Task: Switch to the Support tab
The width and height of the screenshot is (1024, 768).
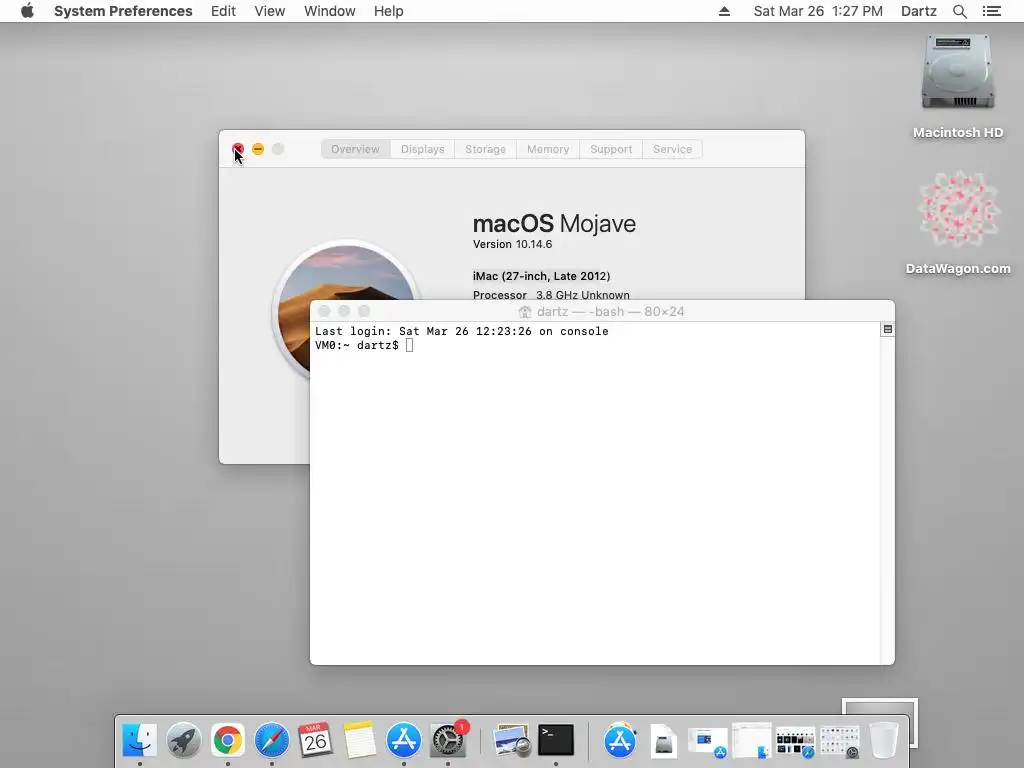Action: 611,149
